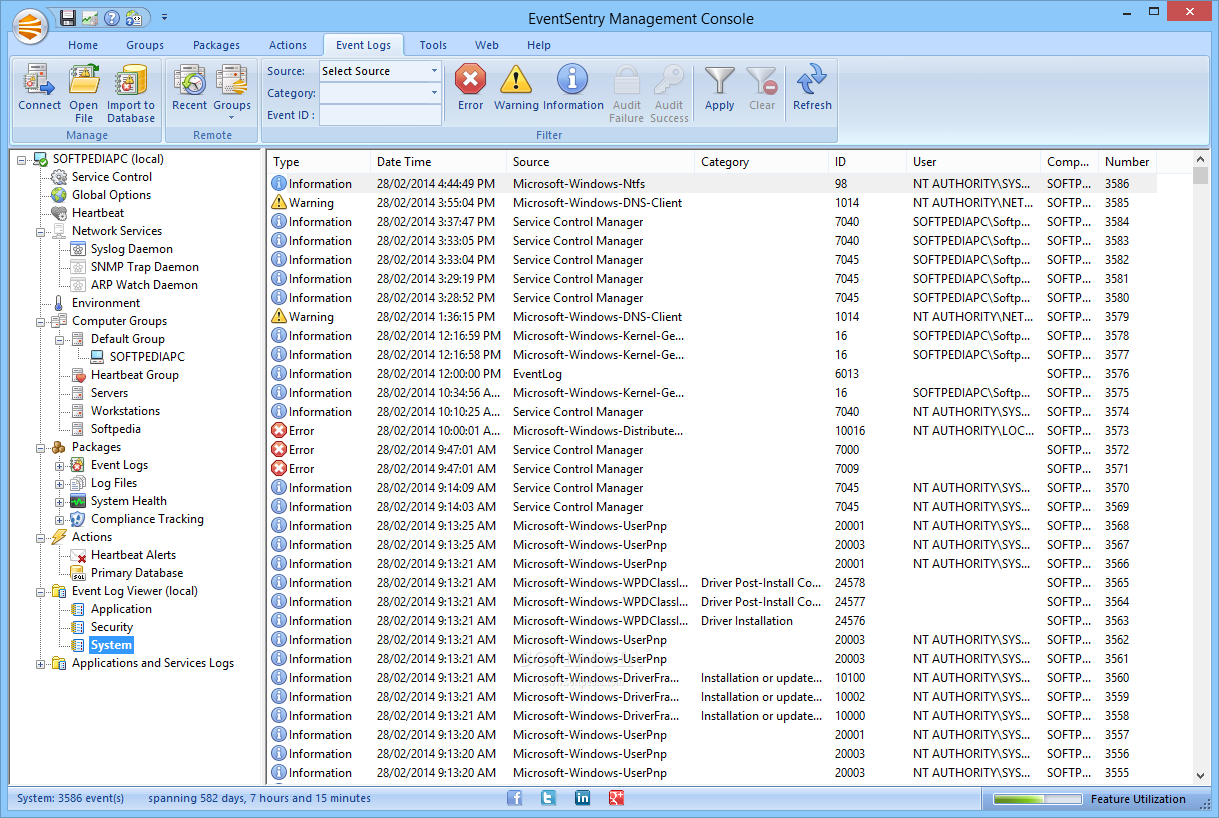The image size is (1219, 818).
Task: Open the LinkedIn icon in status bar
Action: [583, 798]
